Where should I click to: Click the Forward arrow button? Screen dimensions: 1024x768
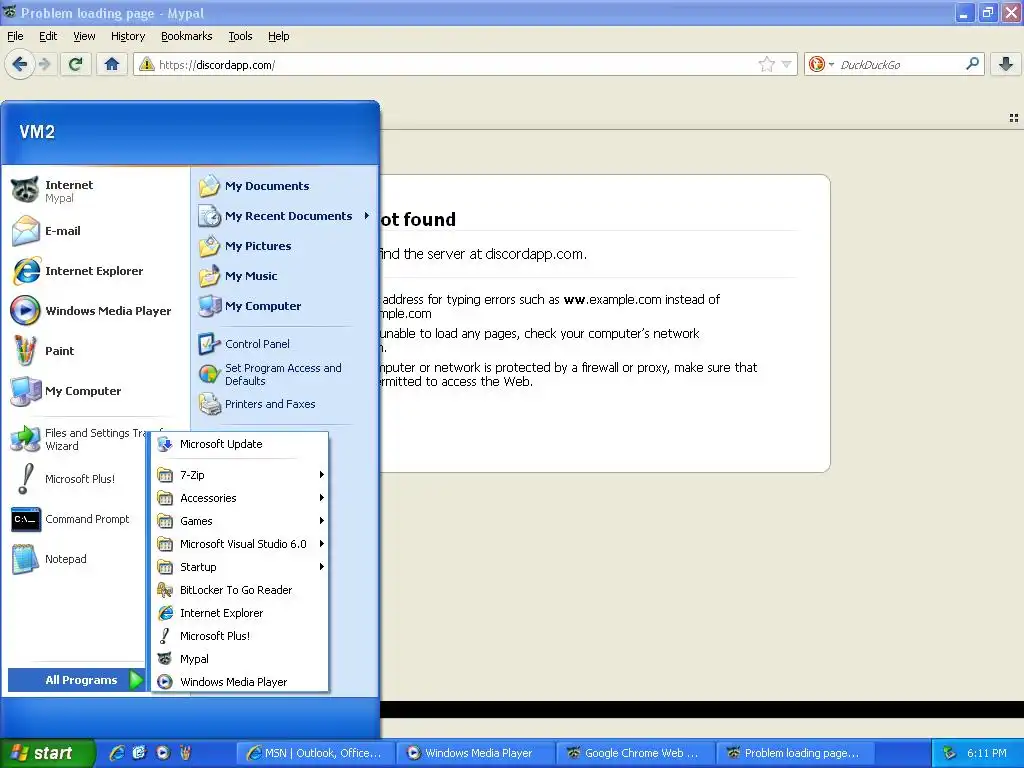pos(44,65)
